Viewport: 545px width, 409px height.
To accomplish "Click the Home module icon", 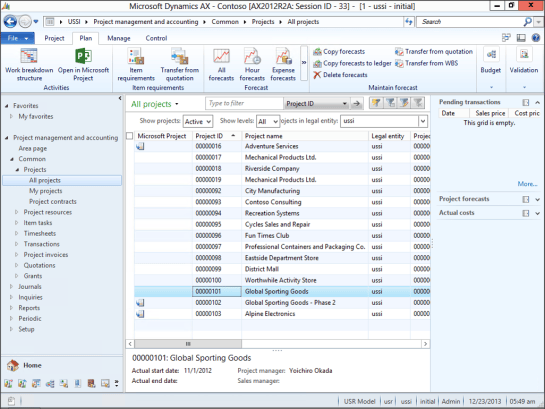I will pyautogui.click(x=13, y=366).
